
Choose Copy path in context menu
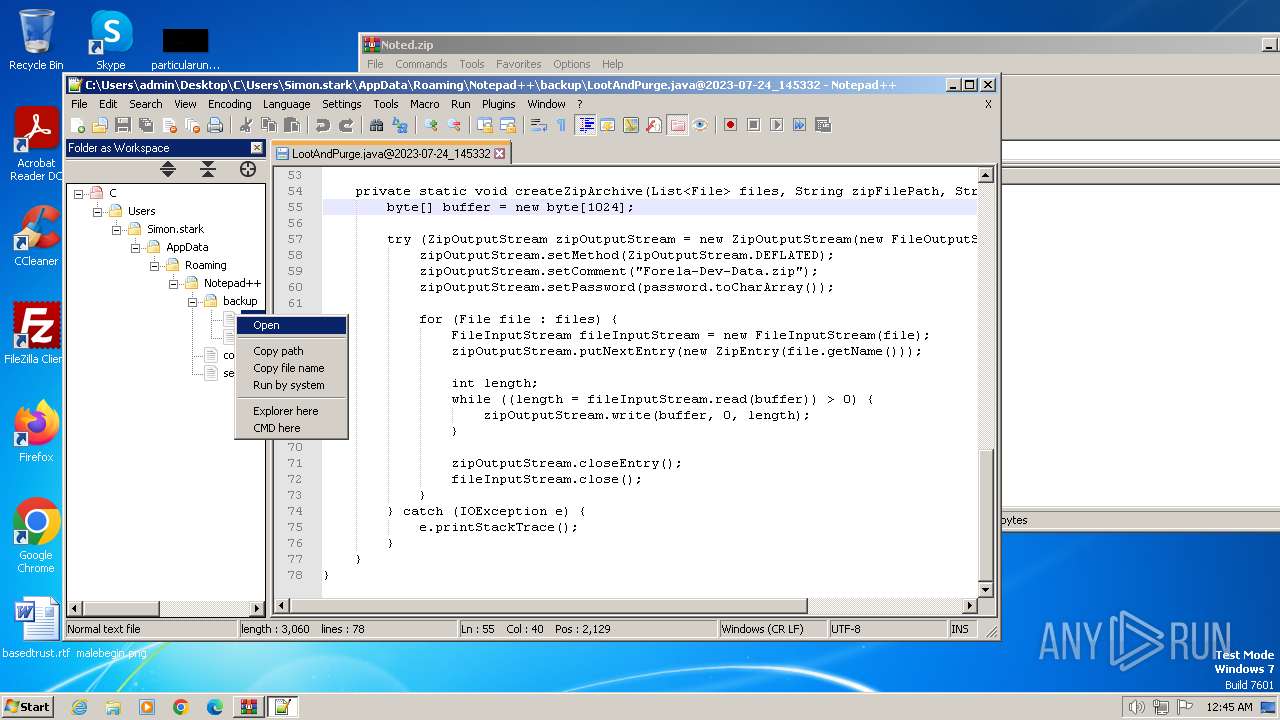tap(292, 351)
